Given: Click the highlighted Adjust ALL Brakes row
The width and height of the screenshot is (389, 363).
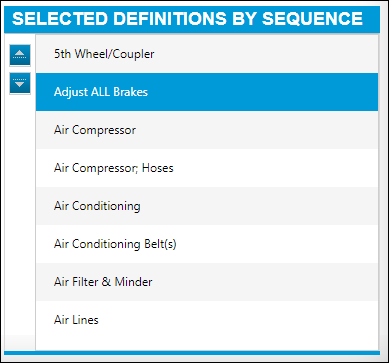Looking at the screenshot, I should point(207,92).
